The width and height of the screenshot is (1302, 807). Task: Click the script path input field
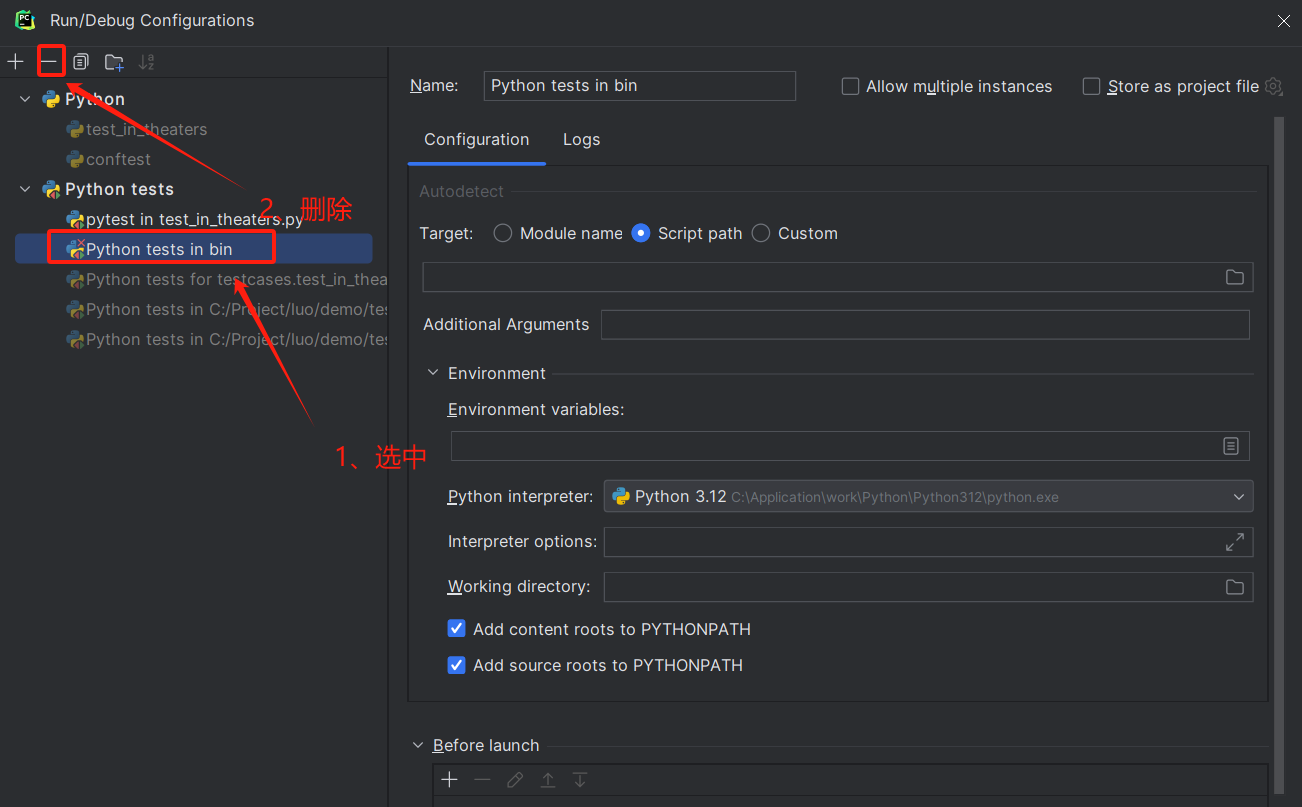tap(838, 277)
